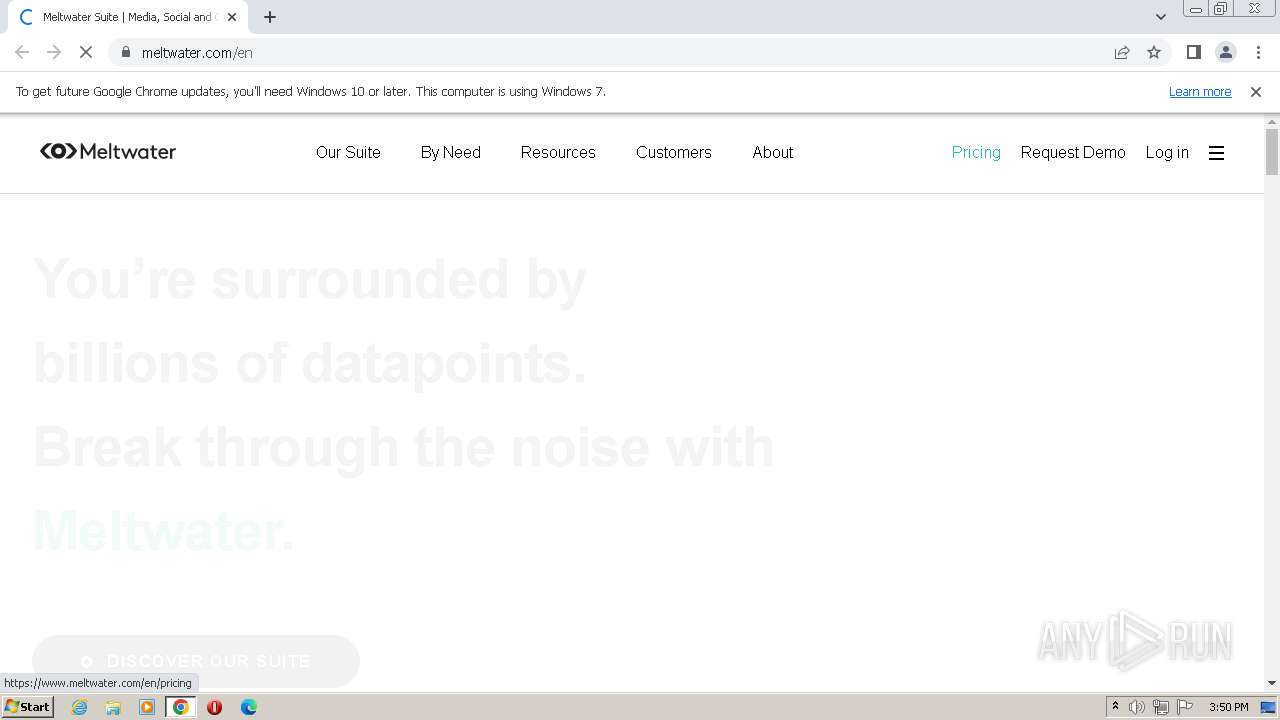The height and width of the screenshot is (720, 1280).
Task: Select the Chrome taskbar icon
Action: (x=181, y=707)
